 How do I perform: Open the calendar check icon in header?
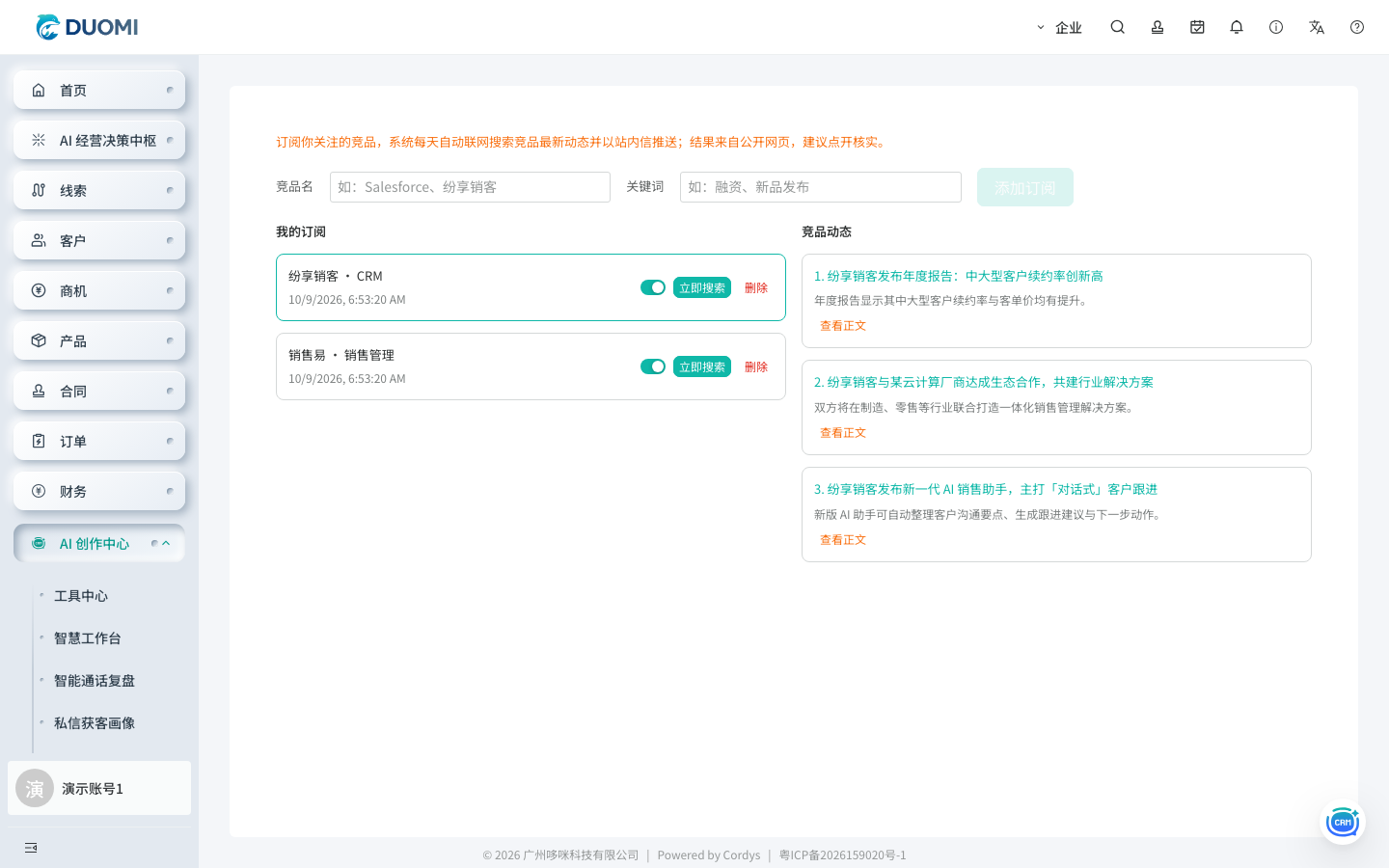coord(1197,27)
